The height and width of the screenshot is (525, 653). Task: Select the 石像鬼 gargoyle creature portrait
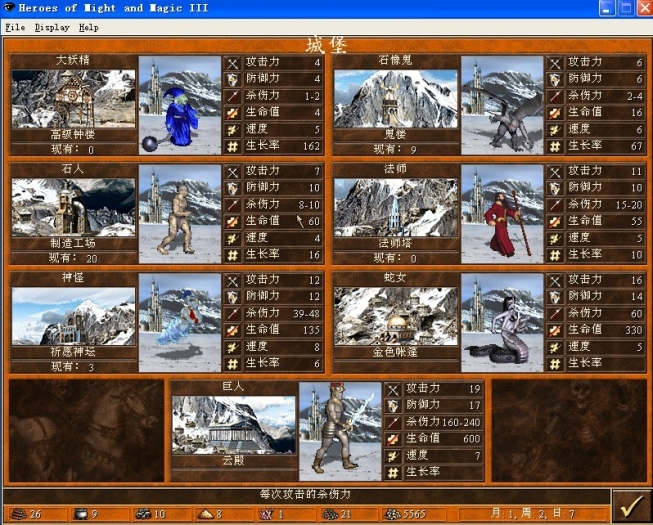502,105
